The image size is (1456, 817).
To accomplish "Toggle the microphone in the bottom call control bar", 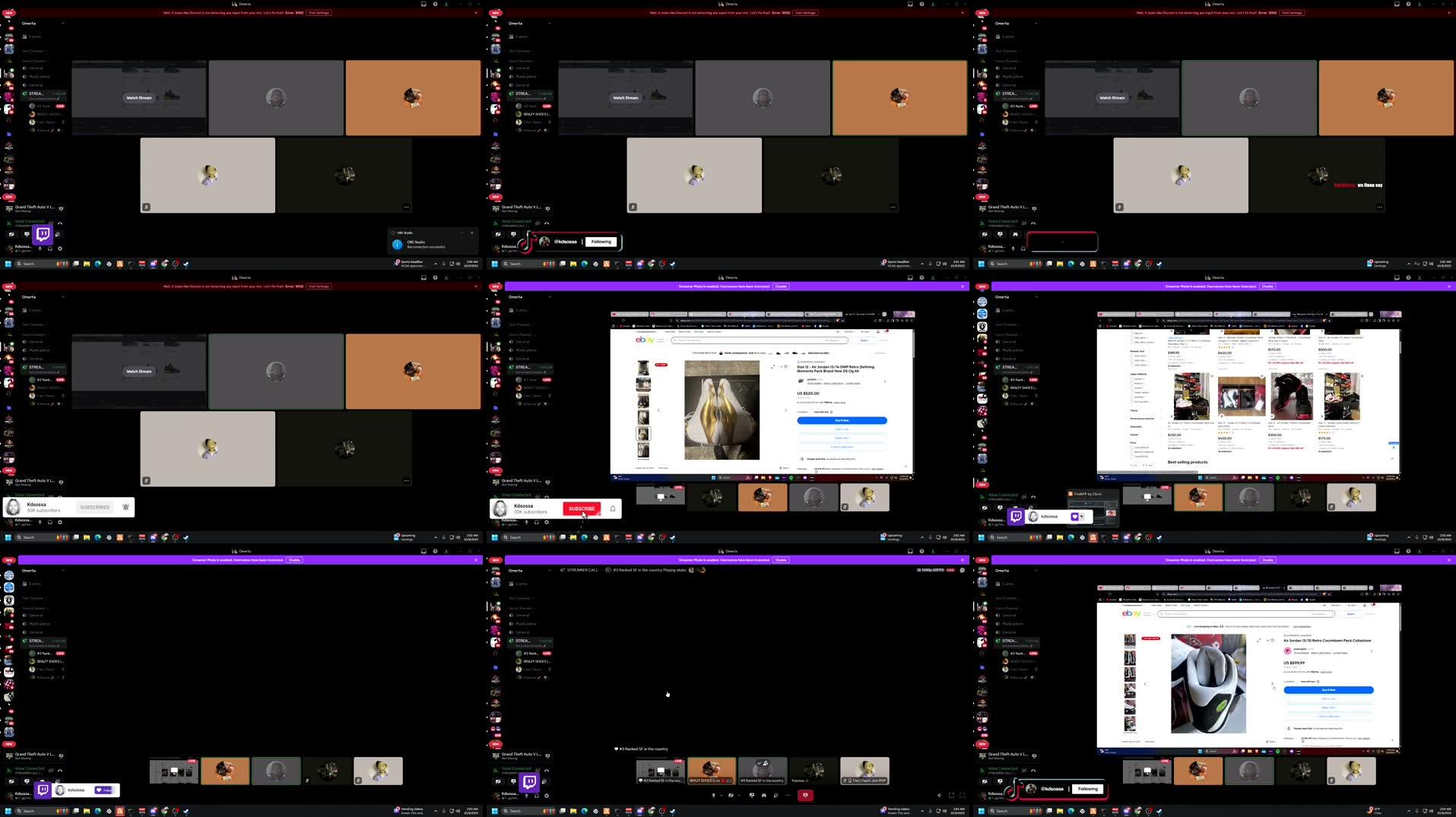I will [713, 795].
